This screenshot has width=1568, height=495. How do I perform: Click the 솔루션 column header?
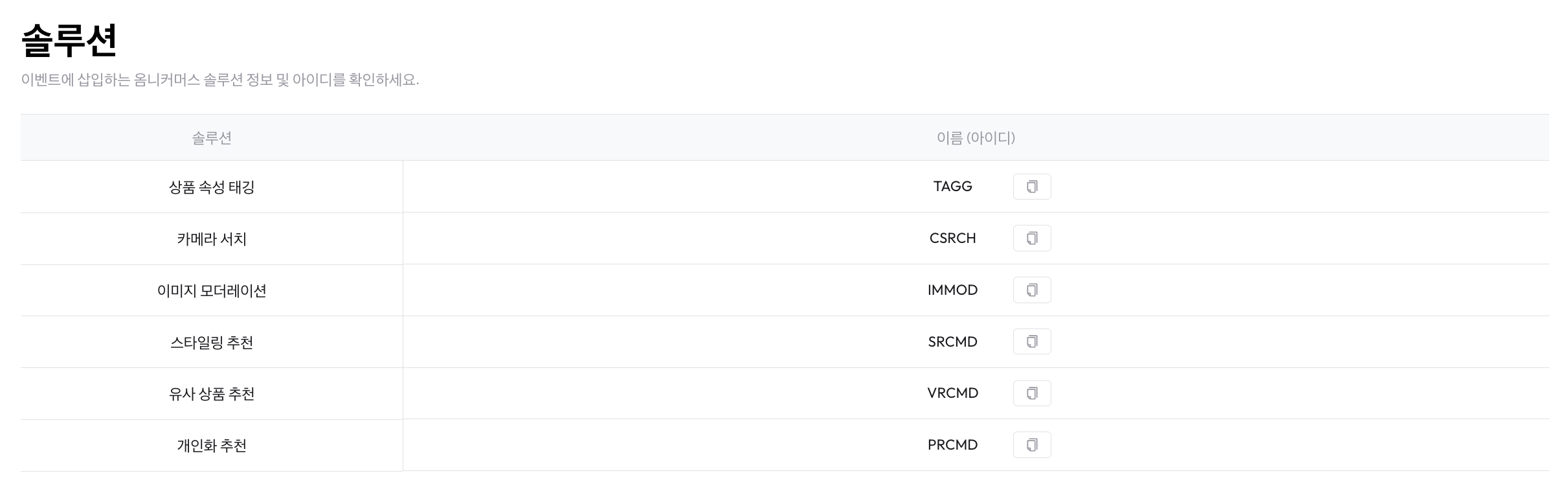coord(212,137)
